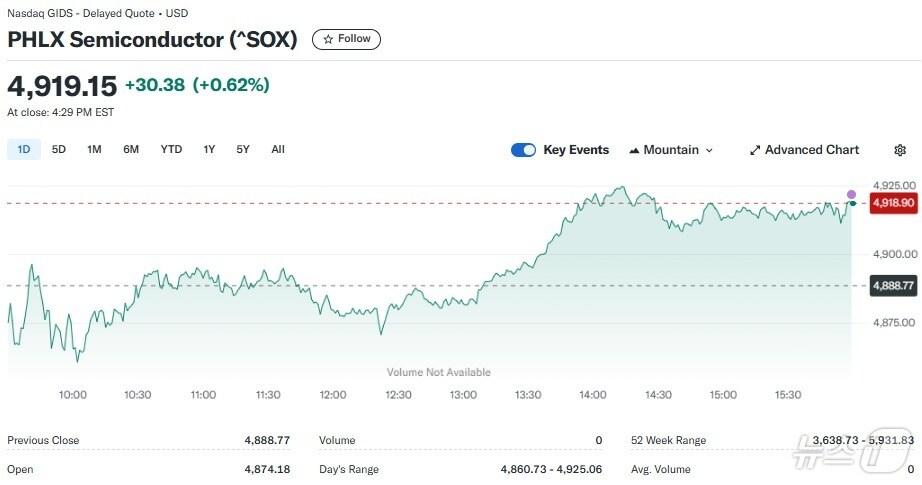Click the Advanced Chart expand arrows icon
This screenshot has height=485, width=922.
coord(755,150)
